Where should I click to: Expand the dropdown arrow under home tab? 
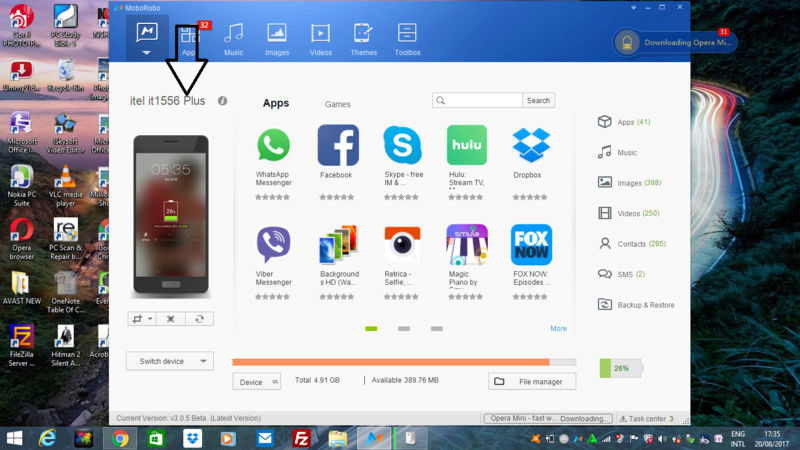point(146,53)
